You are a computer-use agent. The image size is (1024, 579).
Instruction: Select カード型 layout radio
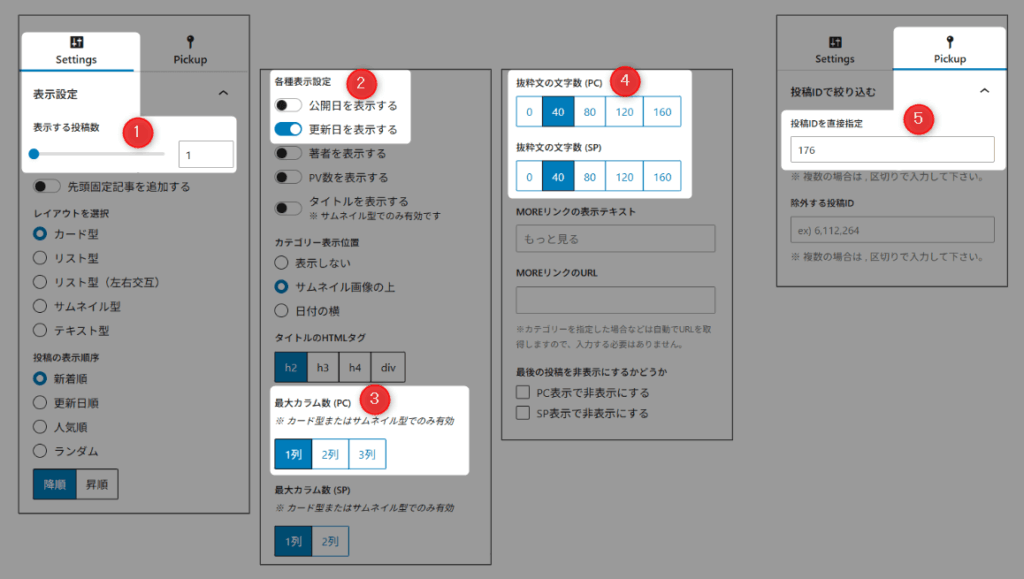click(x=40, y=234)
